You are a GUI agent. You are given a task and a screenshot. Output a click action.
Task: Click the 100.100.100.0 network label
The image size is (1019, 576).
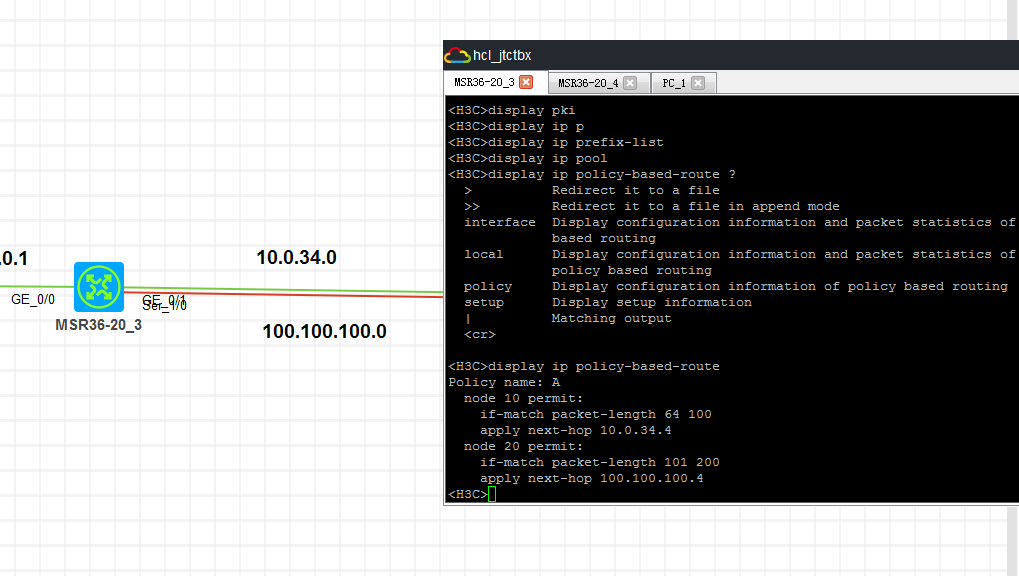[324, 332]
